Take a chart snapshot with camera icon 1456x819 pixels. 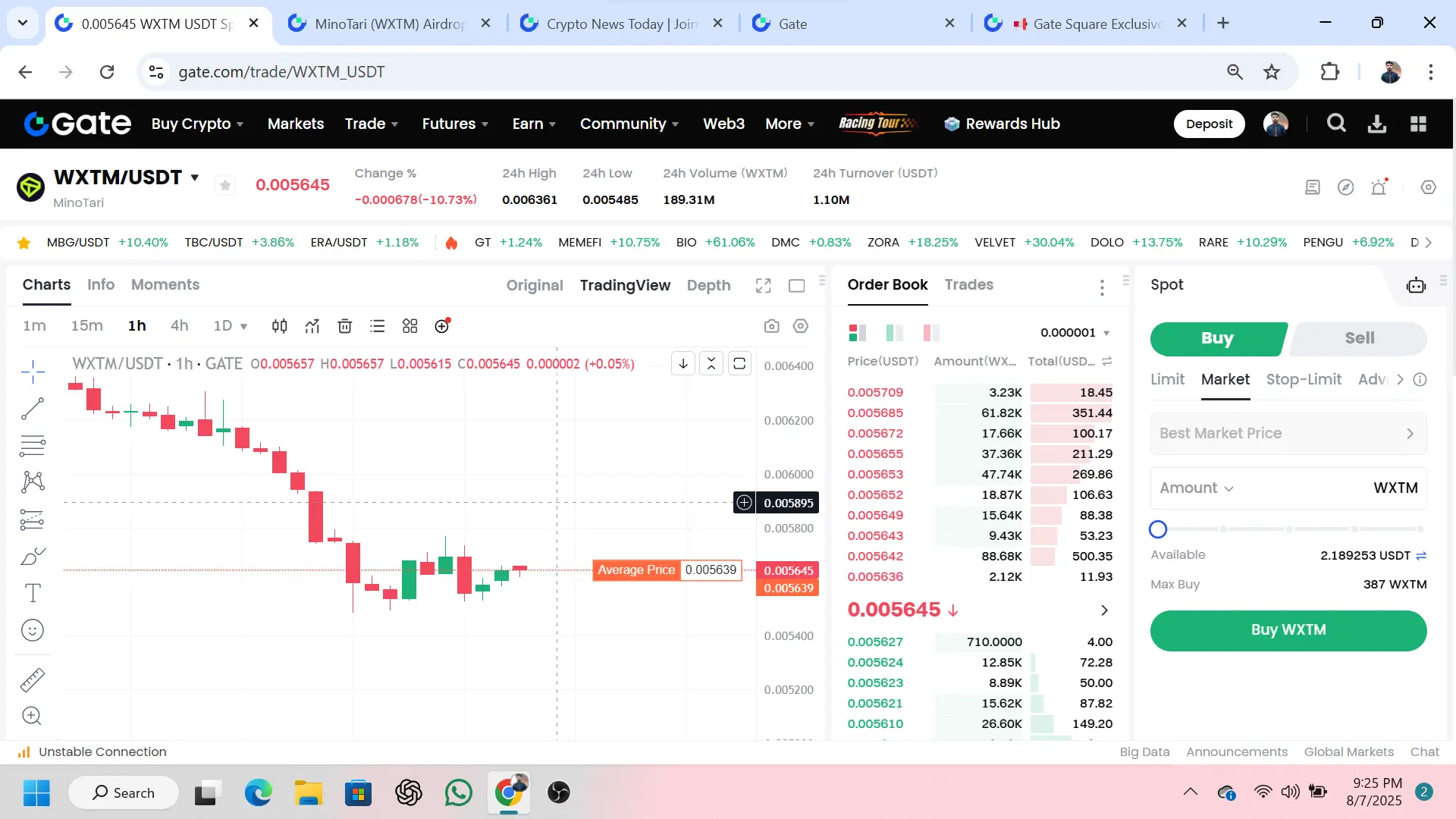[772, 326]
